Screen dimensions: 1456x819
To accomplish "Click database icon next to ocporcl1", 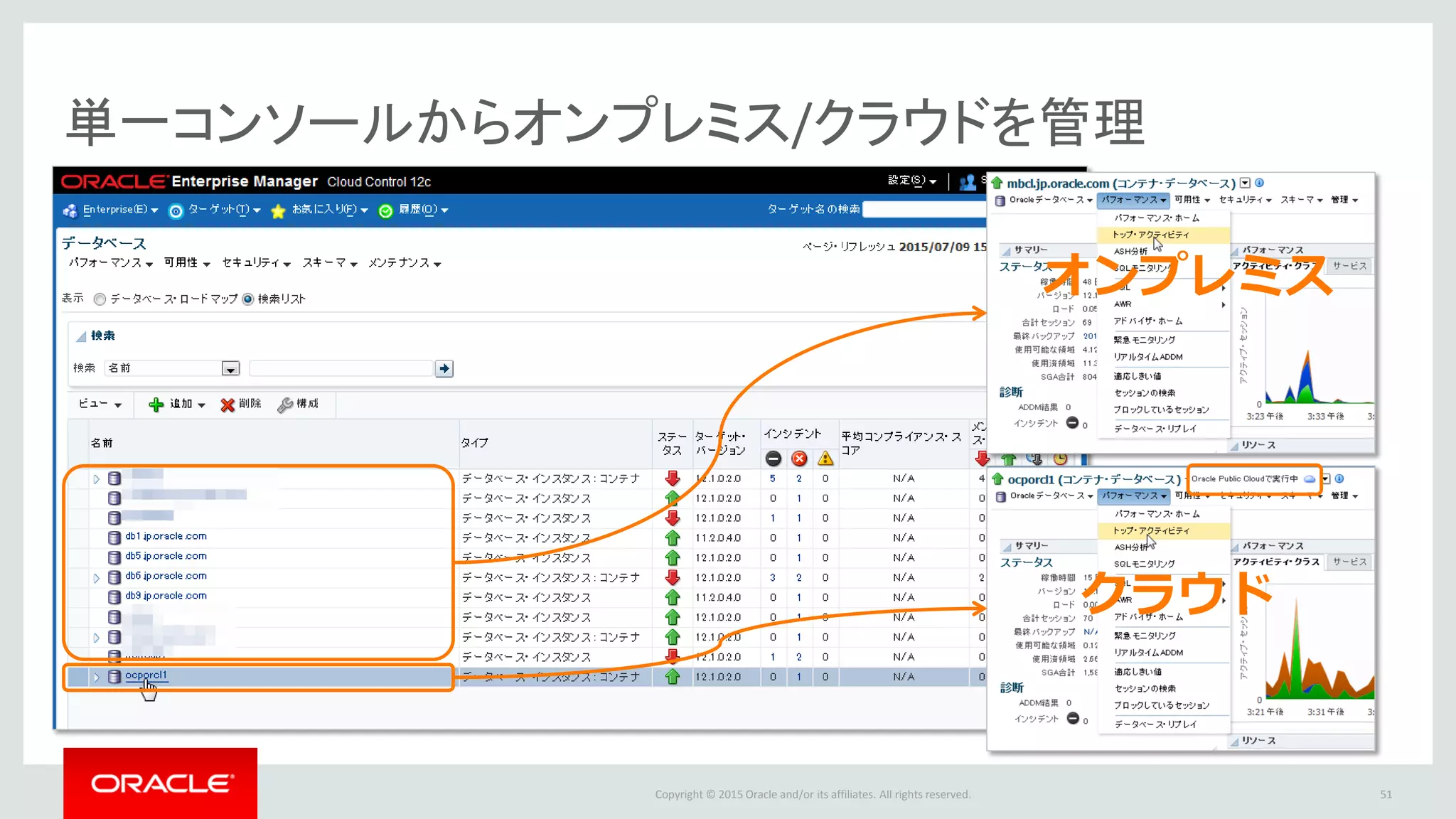I will pyautogui.click(x=114, y=677).
